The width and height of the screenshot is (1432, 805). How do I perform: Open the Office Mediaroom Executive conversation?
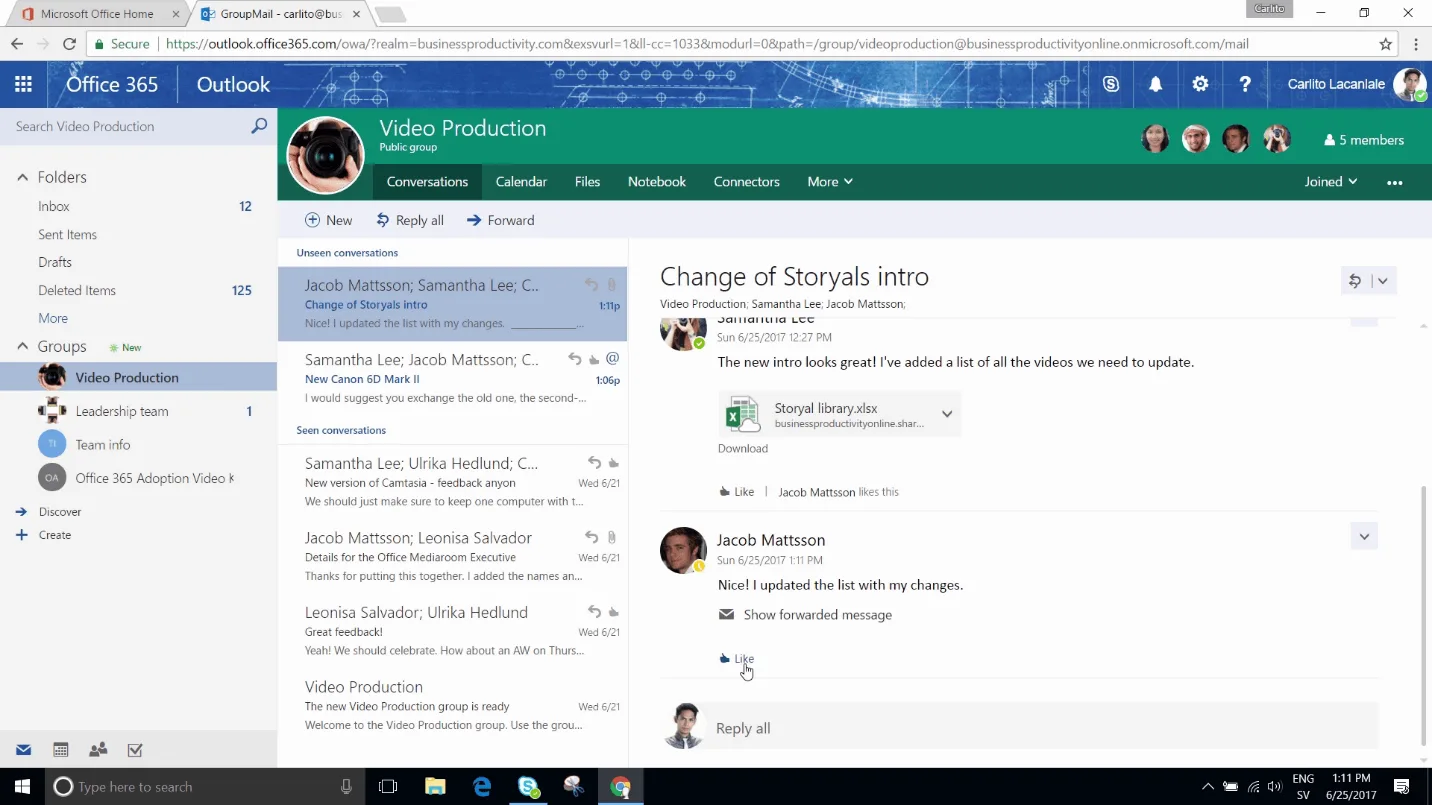pos(453,557)
